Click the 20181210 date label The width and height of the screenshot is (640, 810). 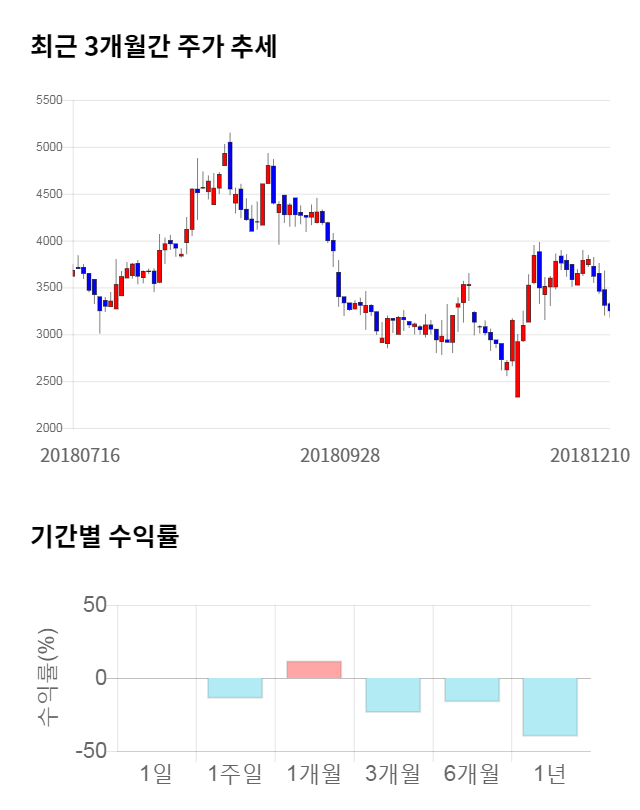coord(590,455)
